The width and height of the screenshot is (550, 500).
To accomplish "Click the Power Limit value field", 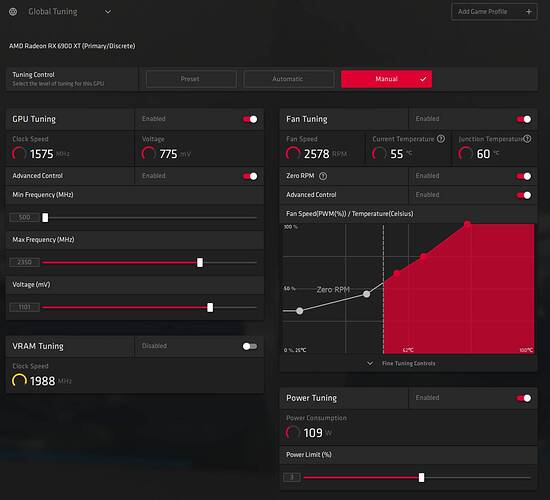I will tap(292, 477).
